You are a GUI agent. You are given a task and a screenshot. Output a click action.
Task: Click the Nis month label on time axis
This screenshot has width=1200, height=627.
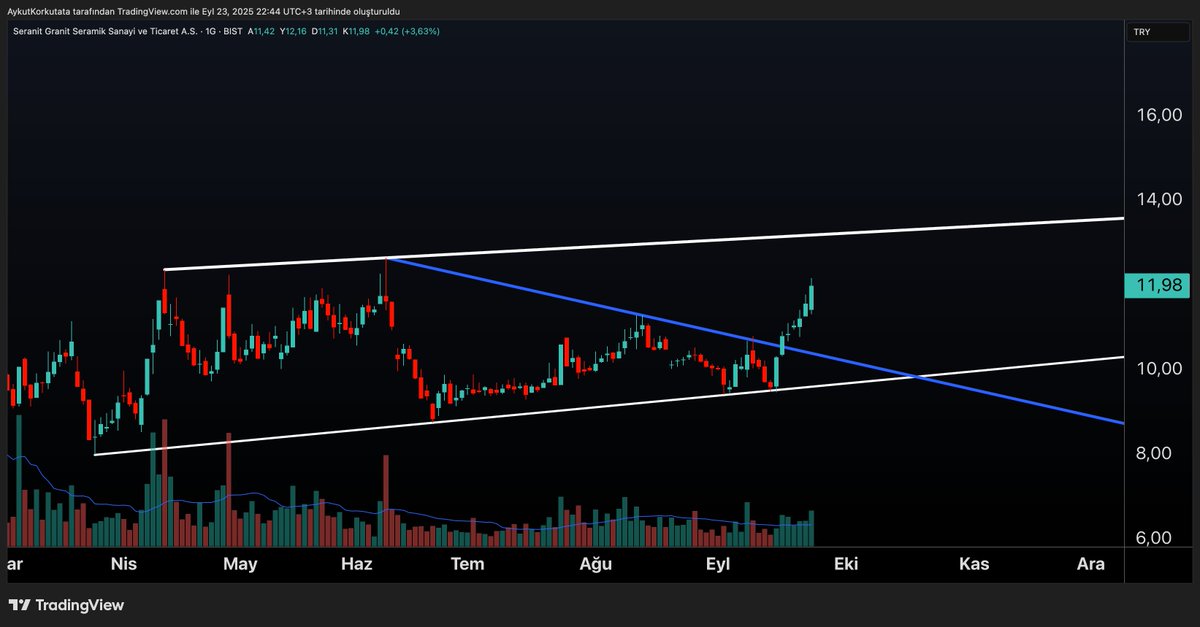point(124,564)
